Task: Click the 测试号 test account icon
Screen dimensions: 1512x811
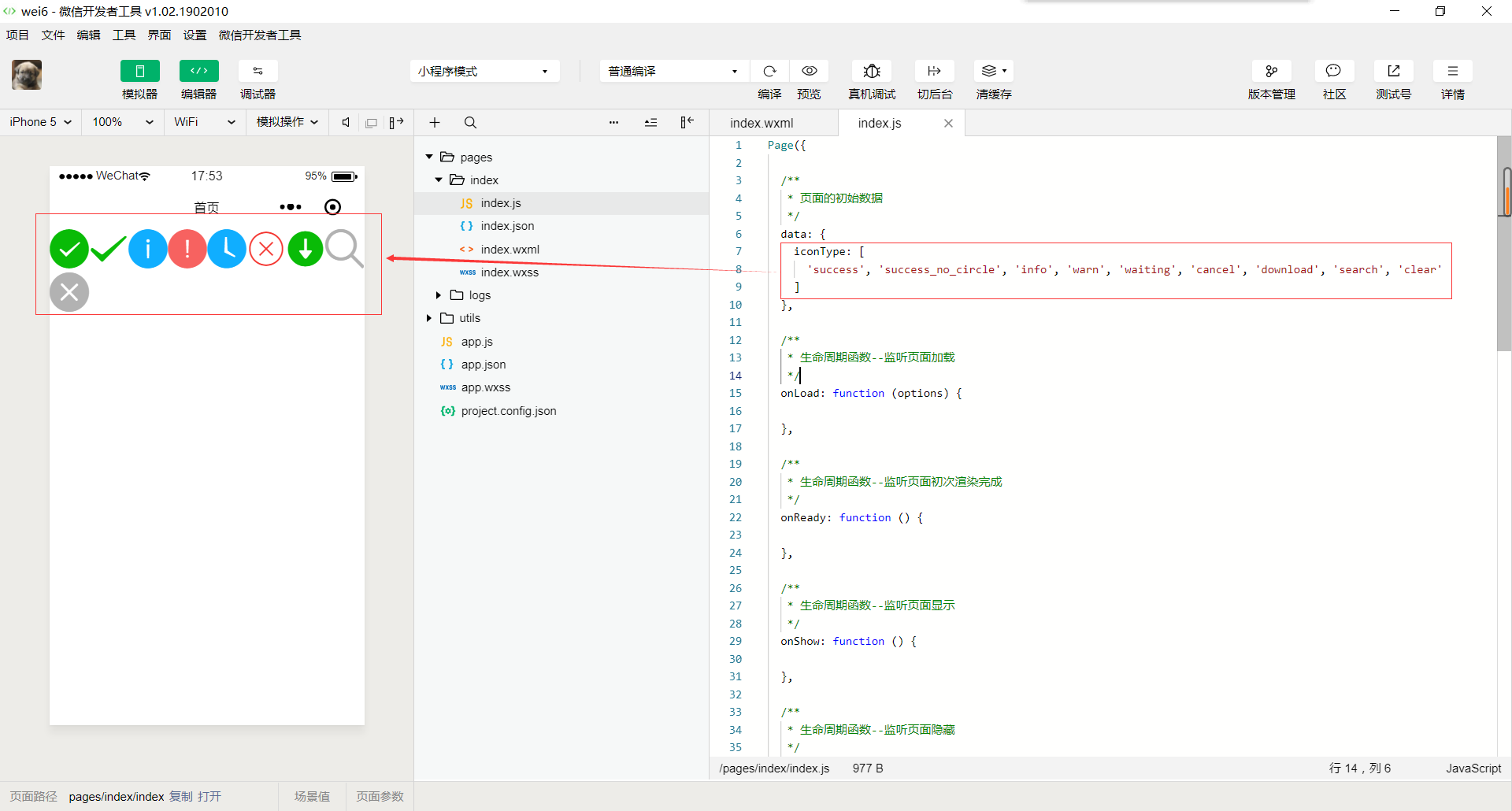Action: [1394, 71]
